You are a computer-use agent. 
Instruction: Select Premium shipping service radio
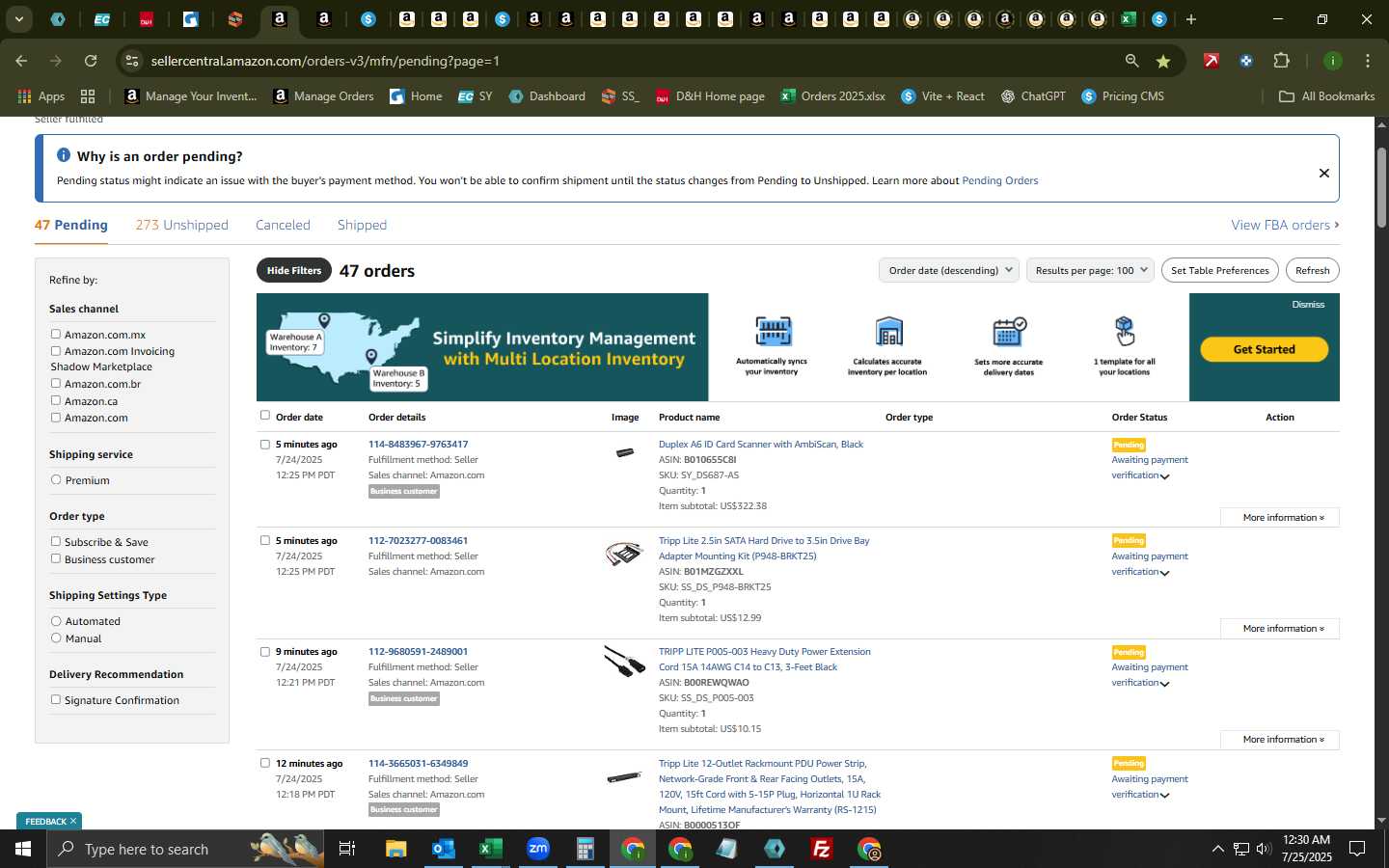coord(56,479)
